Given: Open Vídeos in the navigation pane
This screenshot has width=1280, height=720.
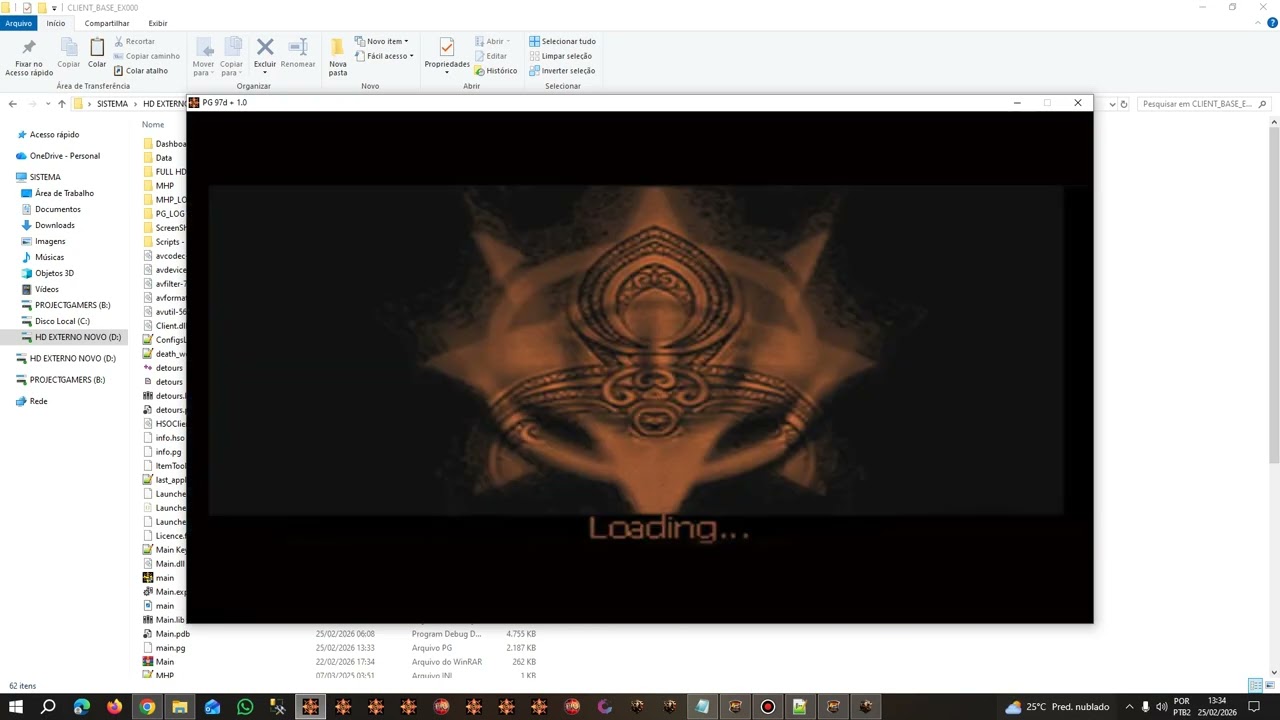Looking at the screenshot, I should point(47,289).
